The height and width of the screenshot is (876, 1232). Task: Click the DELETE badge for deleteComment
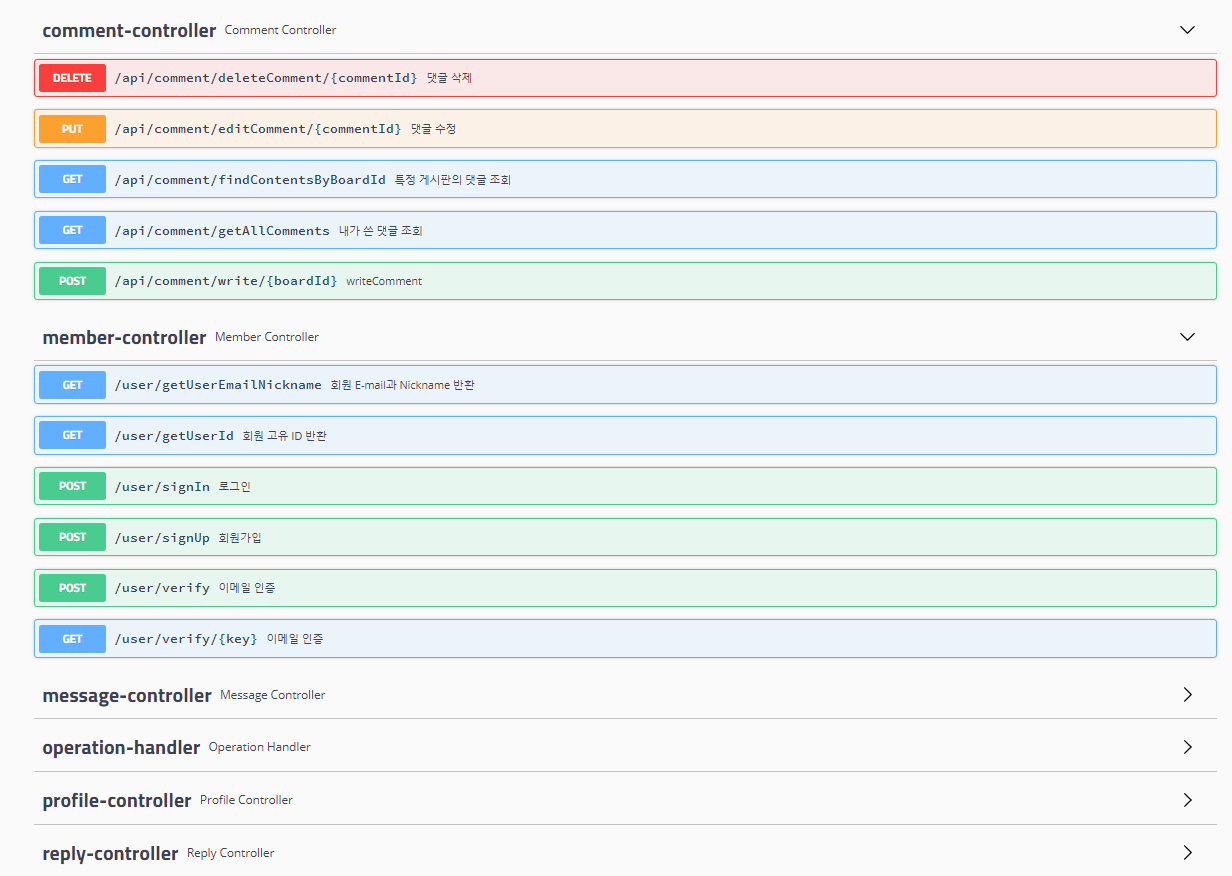(x=72, y=78)
